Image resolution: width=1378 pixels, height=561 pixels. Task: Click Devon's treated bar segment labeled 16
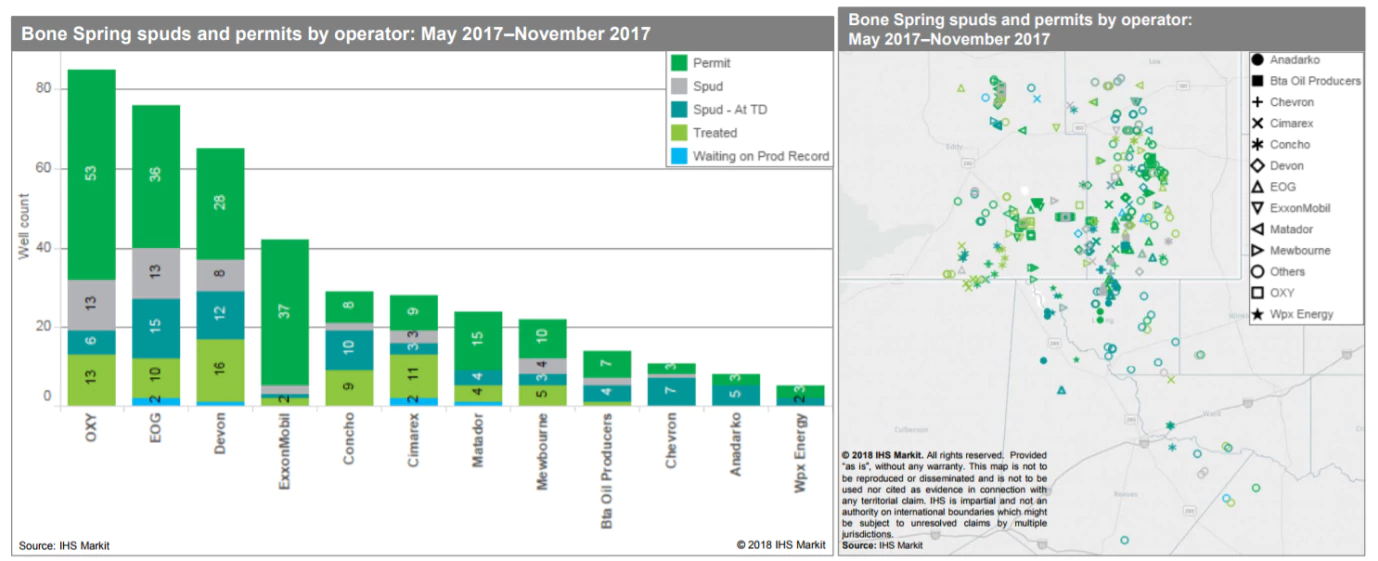pos(220,371)
